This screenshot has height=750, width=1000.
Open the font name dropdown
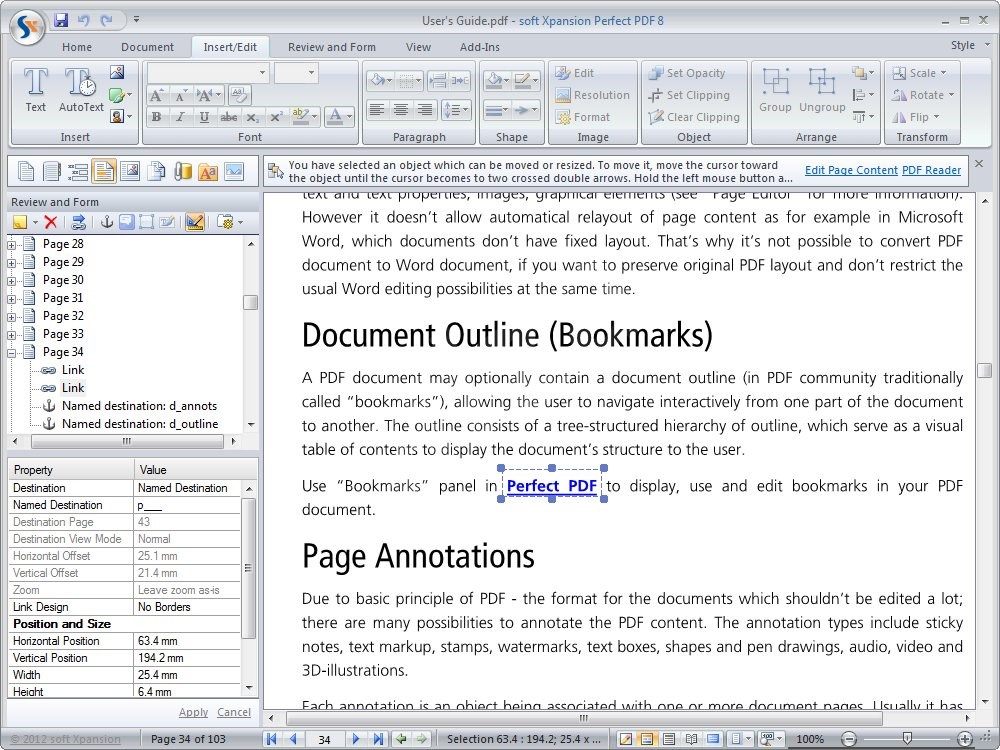(x=262, y=73)
